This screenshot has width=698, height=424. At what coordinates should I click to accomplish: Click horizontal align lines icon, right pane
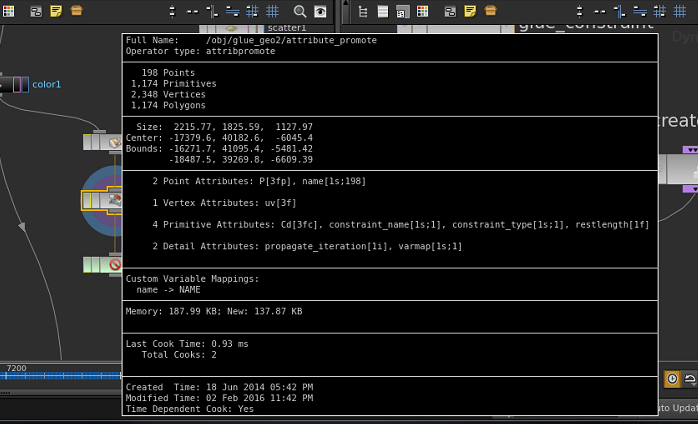639,11
